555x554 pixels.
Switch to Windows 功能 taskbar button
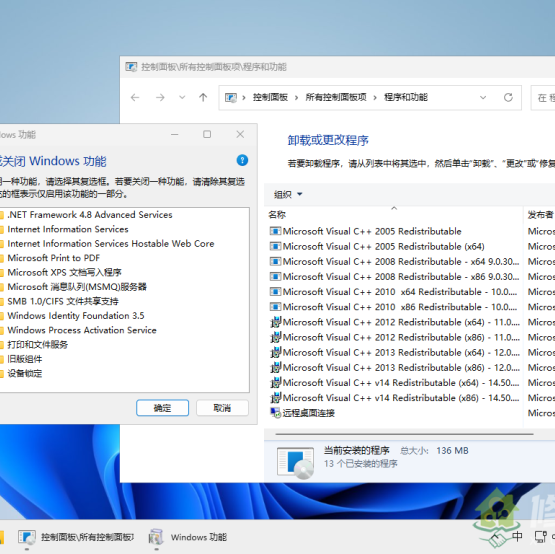[188, 537]
